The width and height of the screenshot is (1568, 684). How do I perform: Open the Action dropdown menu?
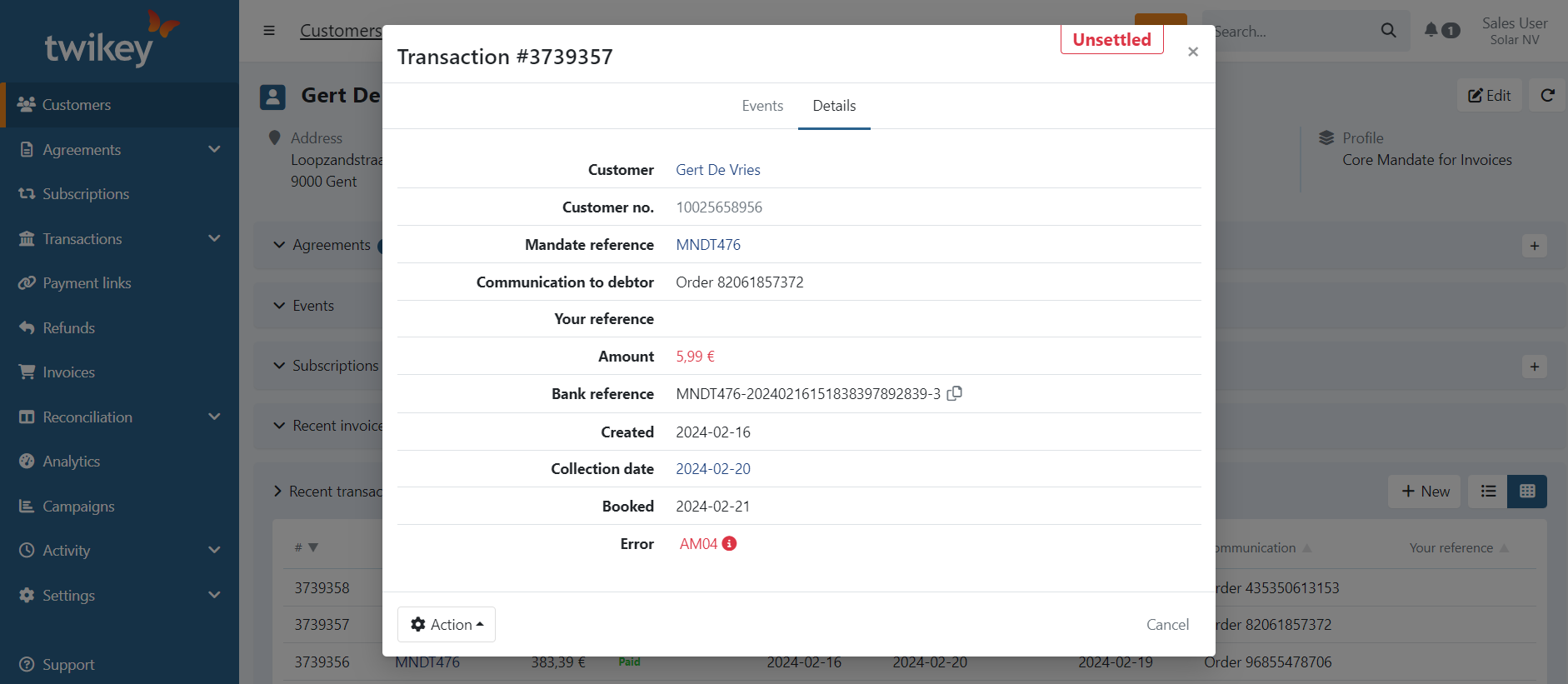[447, 625]
